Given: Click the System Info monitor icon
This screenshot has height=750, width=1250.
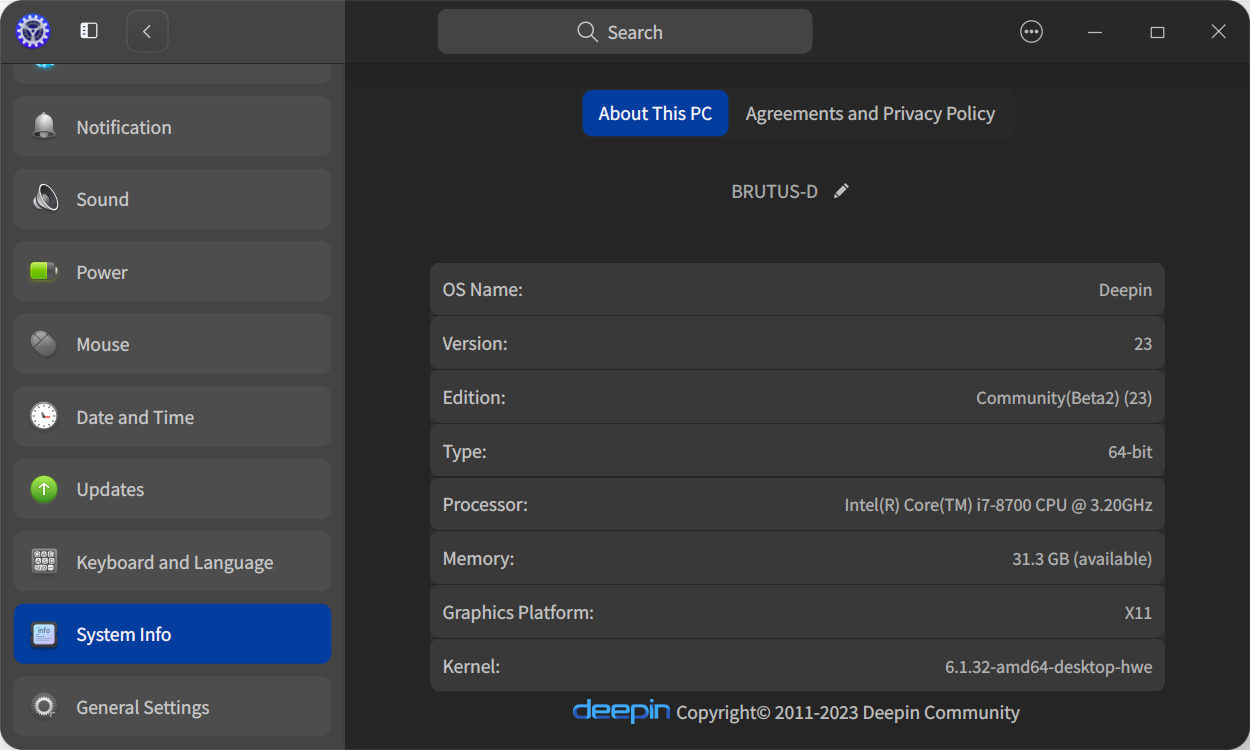Looking at the screenshot, I should pos(44,634).
